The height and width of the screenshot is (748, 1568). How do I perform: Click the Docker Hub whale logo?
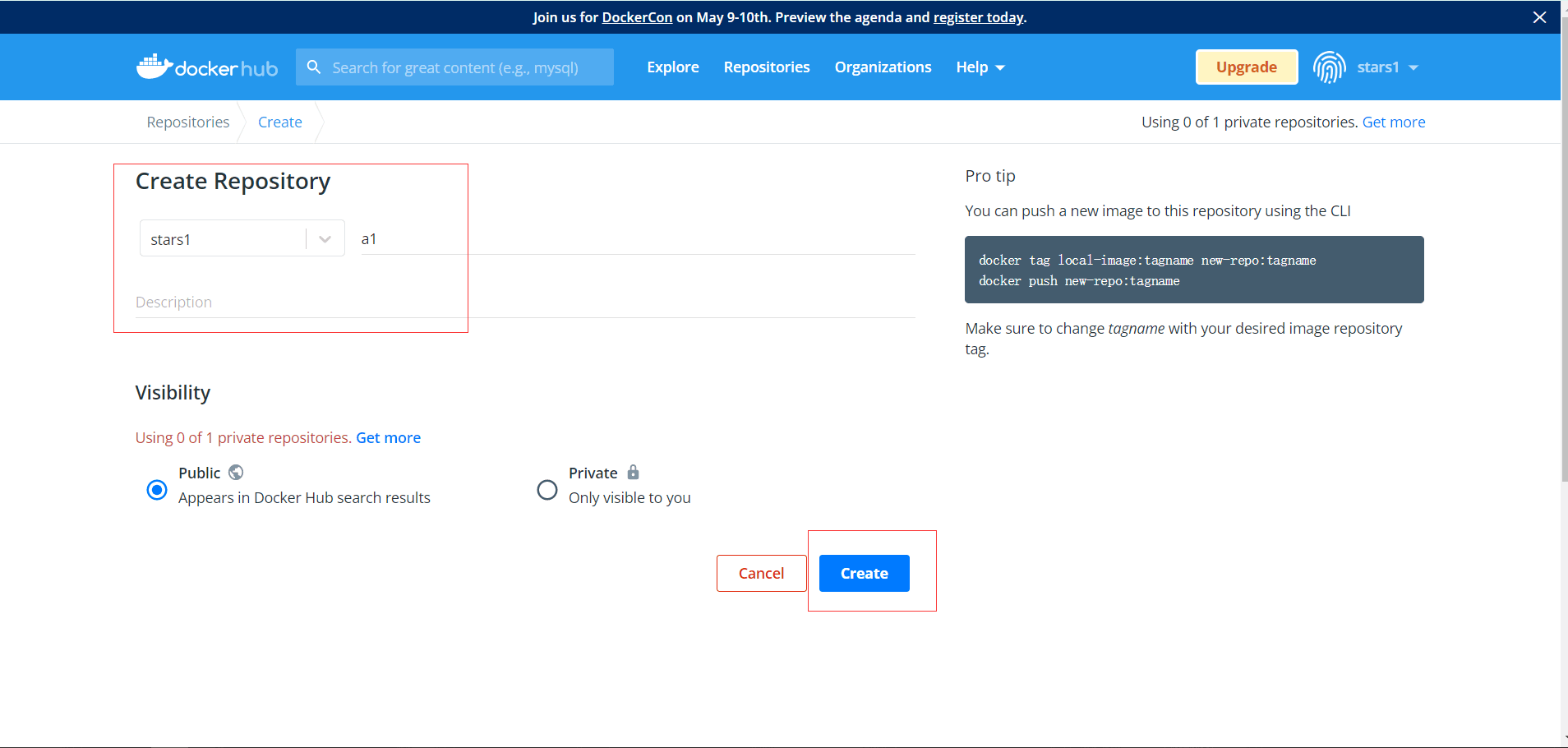click(207, 67)
